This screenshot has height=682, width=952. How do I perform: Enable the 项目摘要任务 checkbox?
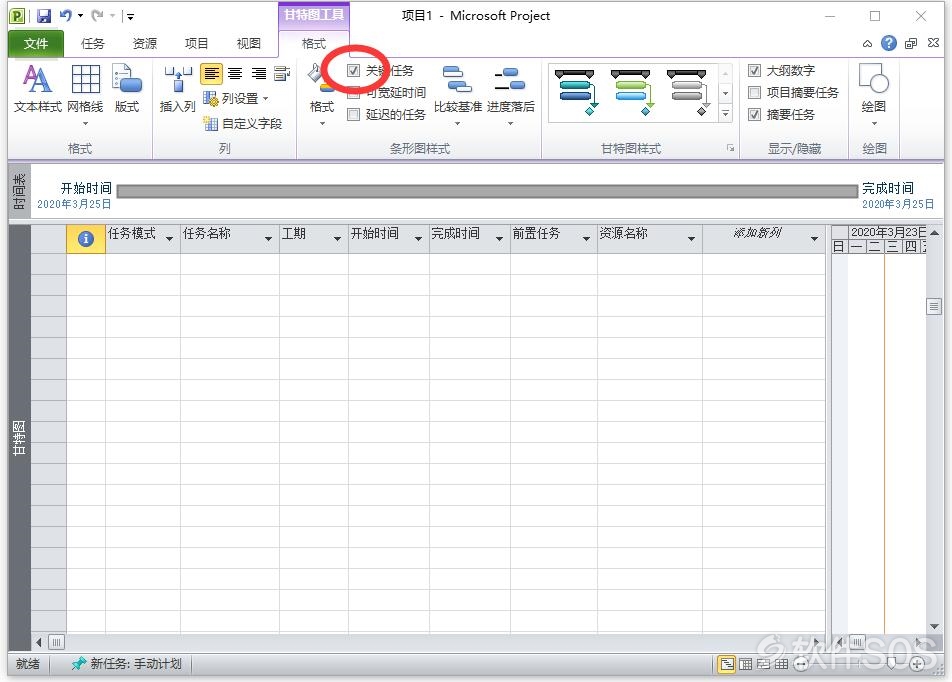[754, 92]
